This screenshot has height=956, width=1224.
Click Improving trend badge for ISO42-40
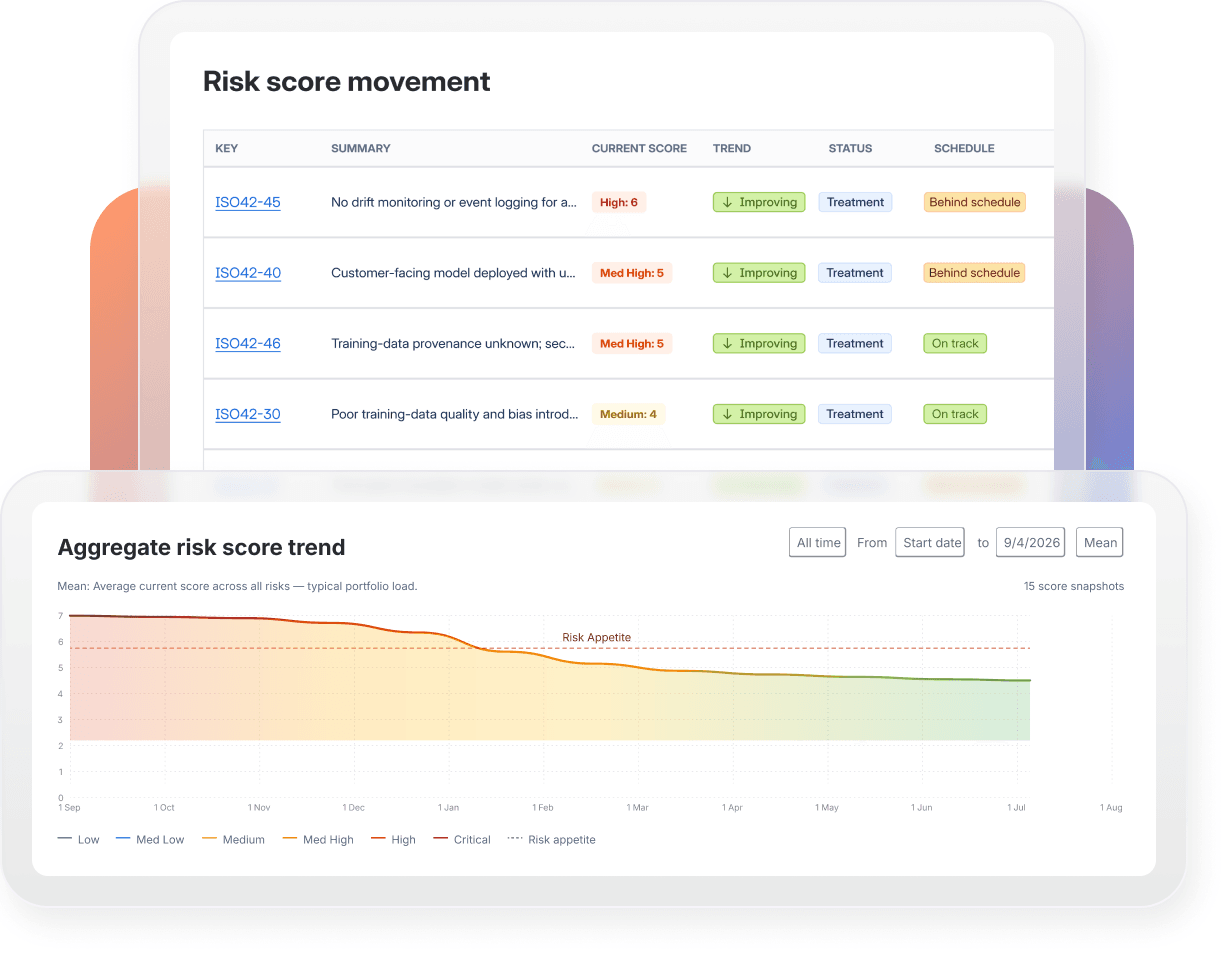pyautogui.click(x=759, y=273)
